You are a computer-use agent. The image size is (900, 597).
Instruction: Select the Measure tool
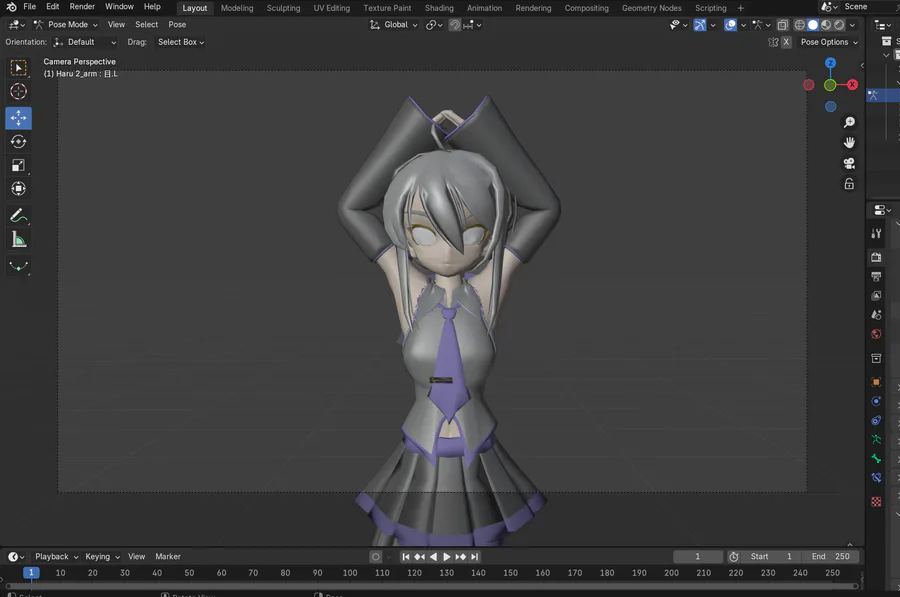[18, 240]
